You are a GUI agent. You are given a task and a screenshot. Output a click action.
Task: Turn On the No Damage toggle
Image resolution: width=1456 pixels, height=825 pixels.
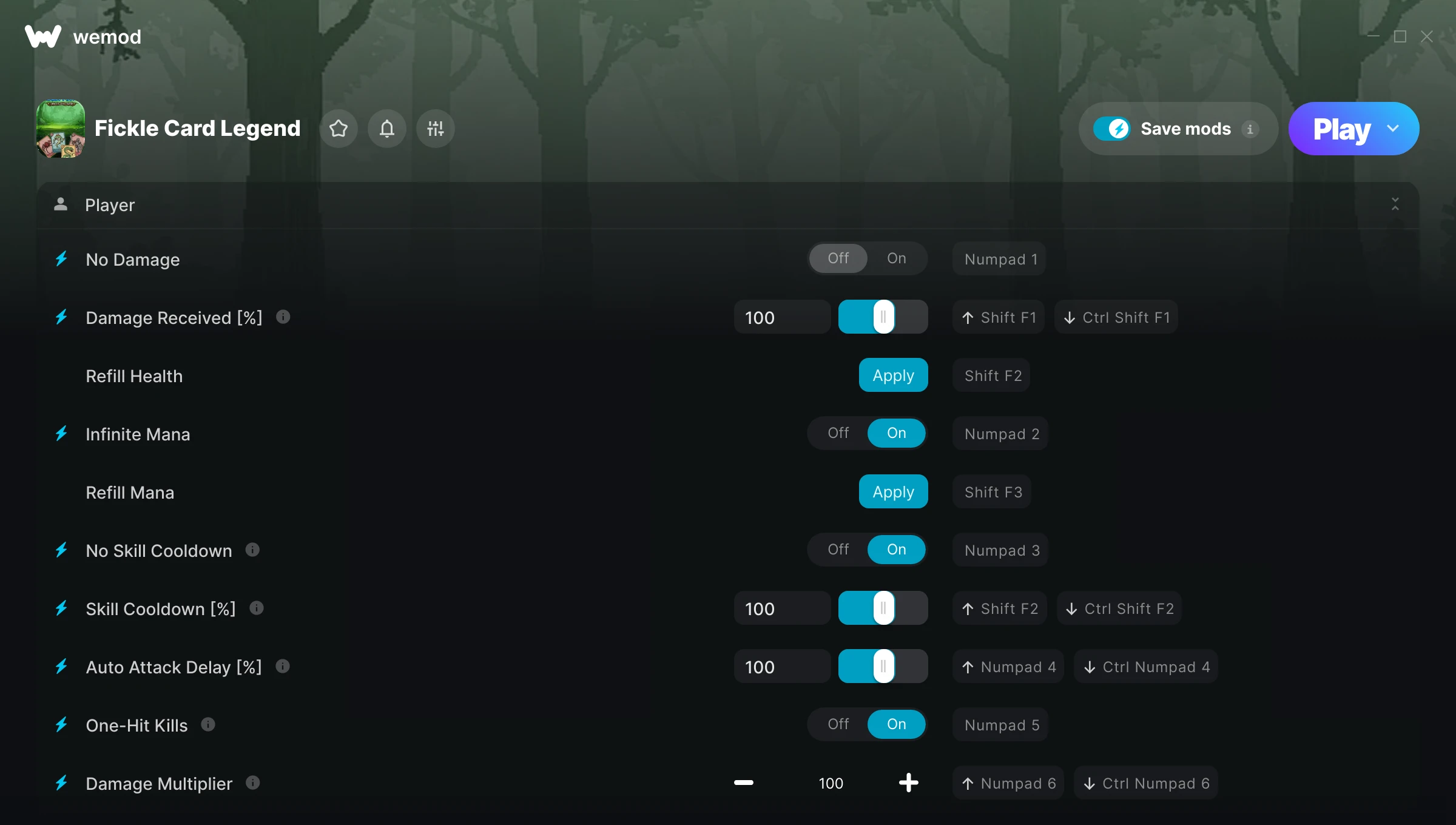(x=897, y=258)
